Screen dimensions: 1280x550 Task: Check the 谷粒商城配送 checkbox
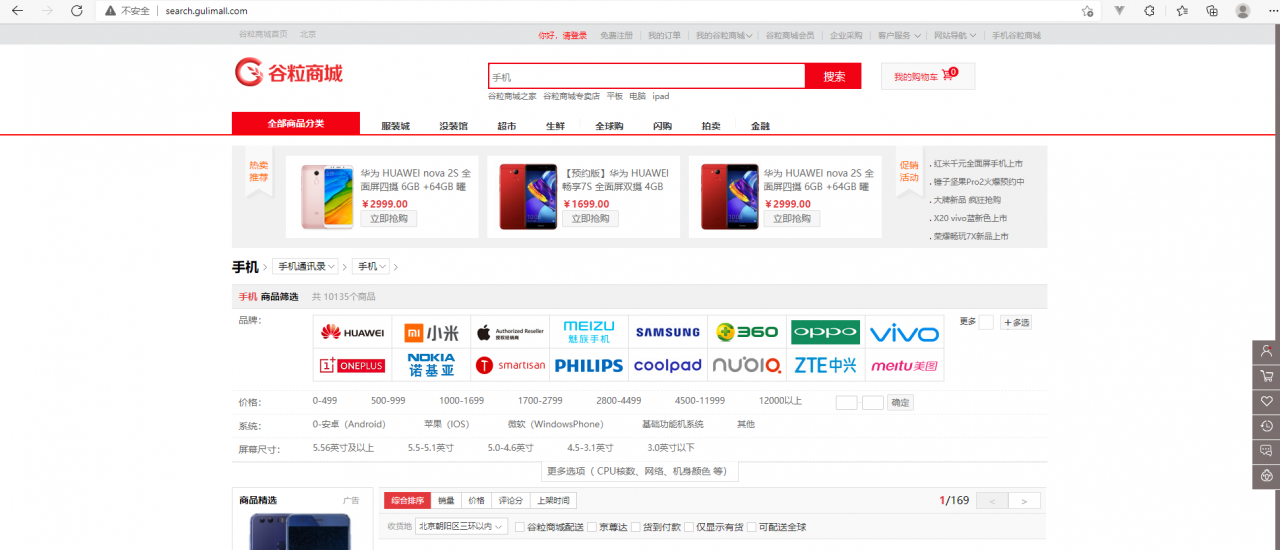click(519, 527)
